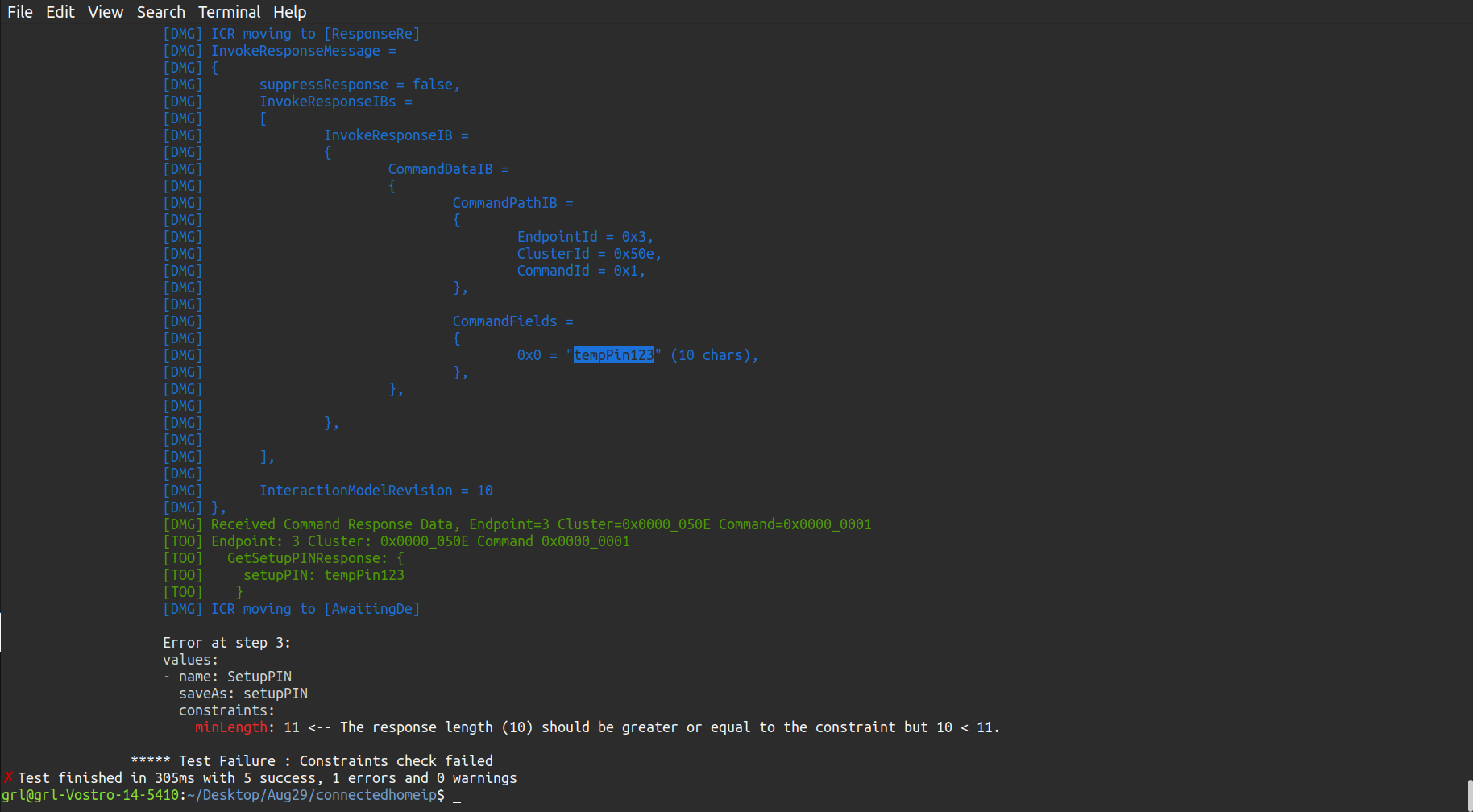Open the Help menu
Image resolution: width=1473 pixels, height=812 pixels.
tap(289, 12)
